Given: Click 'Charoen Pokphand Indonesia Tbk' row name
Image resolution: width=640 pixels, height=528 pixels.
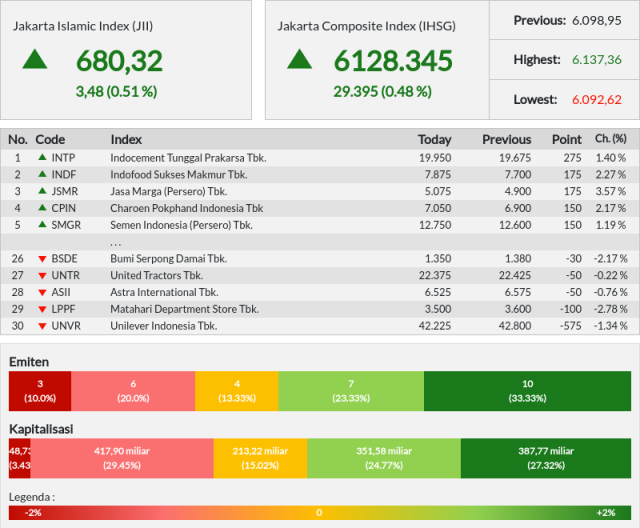Looking at the screenshot, I should 187,208.
